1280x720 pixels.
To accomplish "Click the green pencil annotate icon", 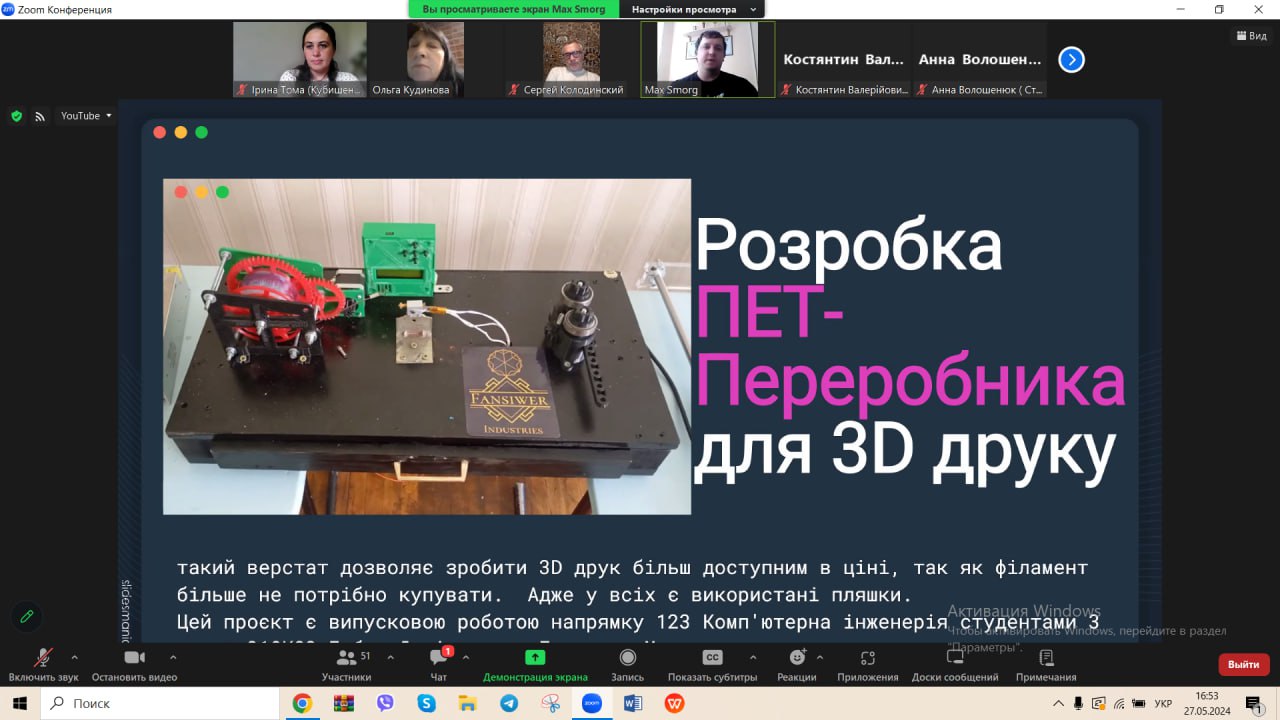I will click(27, 616).
